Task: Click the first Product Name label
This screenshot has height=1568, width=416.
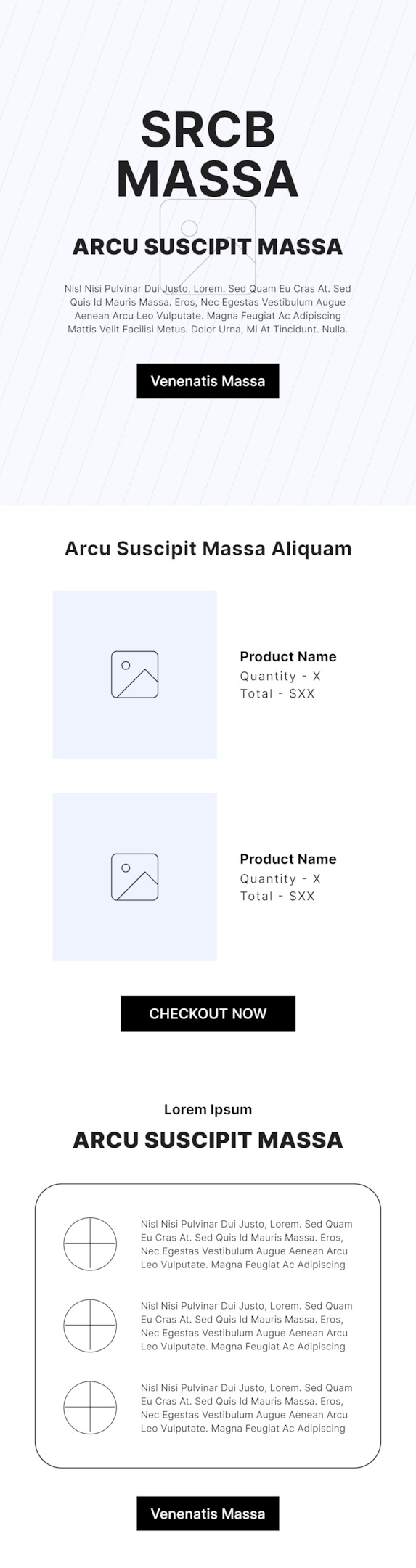Action: (x=288, y=656)
